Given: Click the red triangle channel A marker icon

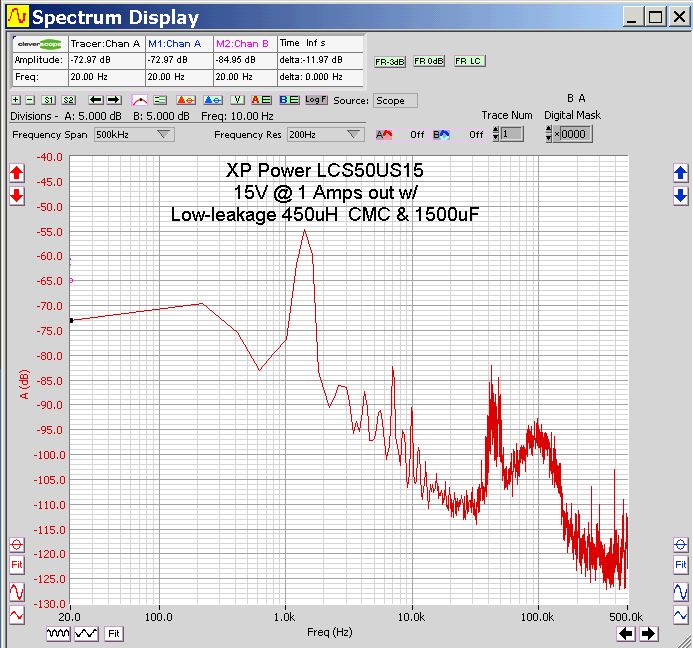Looking at the screenshot, I should 186,100.
